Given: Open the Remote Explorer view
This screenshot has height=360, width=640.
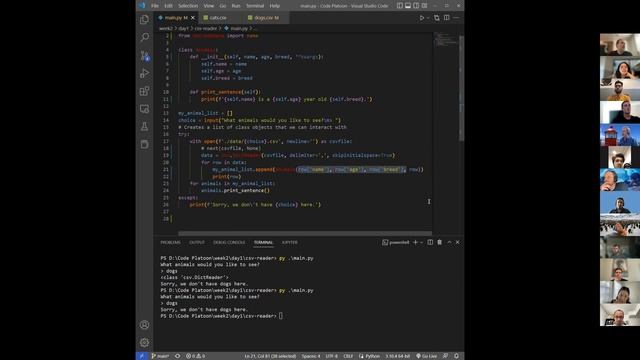Looking at the screenshot, I should [x=144, y=109].
